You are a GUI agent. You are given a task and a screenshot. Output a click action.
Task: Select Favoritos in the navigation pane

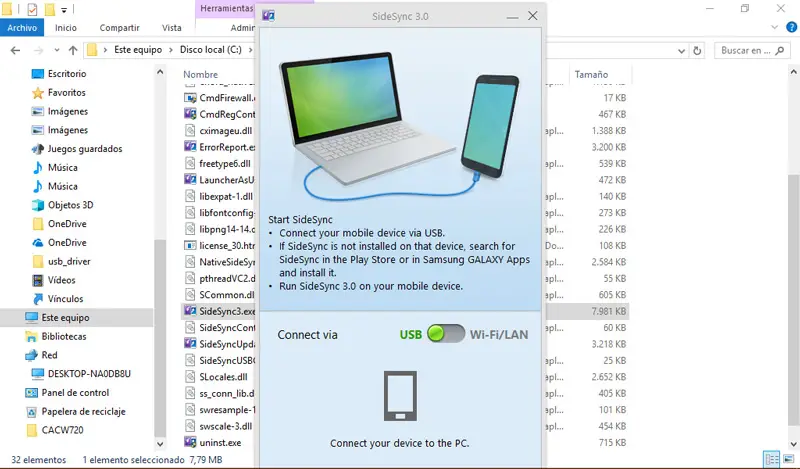tap(66, 92)
